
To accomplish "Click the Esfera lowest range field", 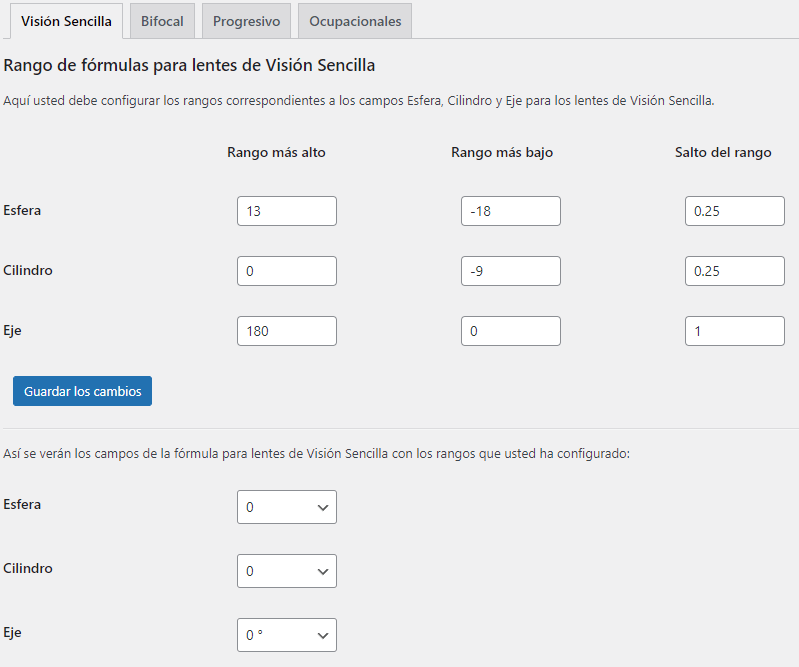I will pos(511,211).
